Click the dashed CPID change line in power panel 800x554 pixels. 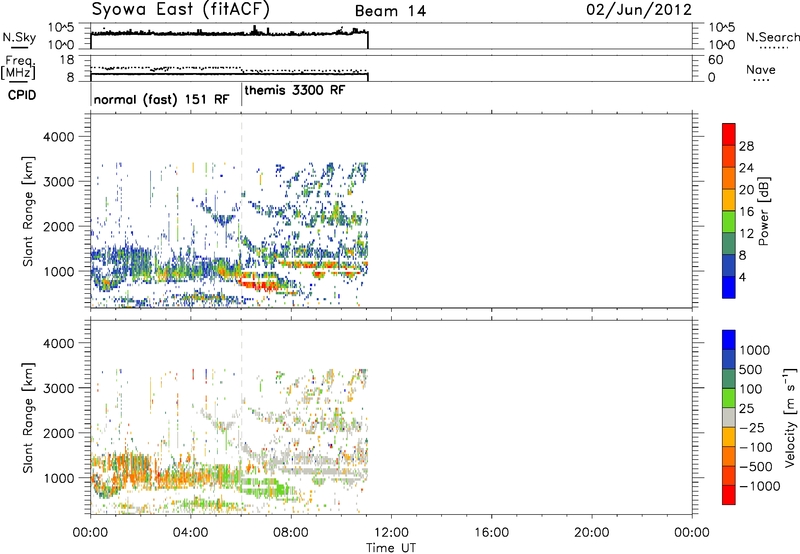pyautogui.click(x=242, y=211)
